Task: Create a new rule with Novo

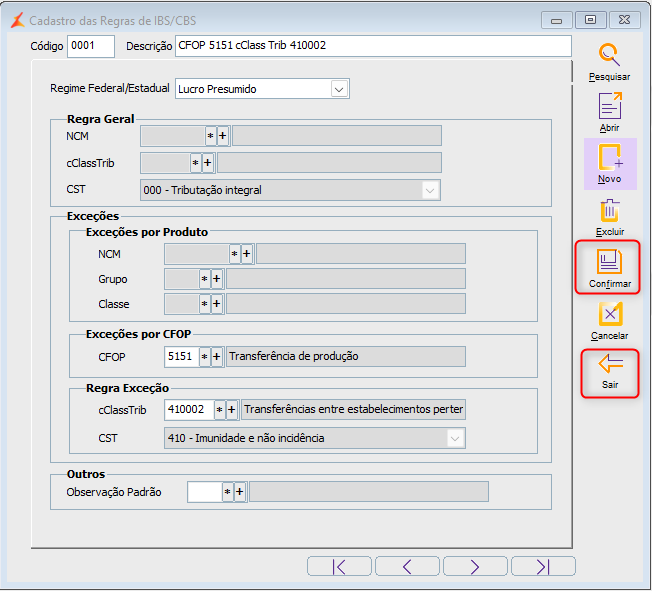Action: tap(610, 164)
